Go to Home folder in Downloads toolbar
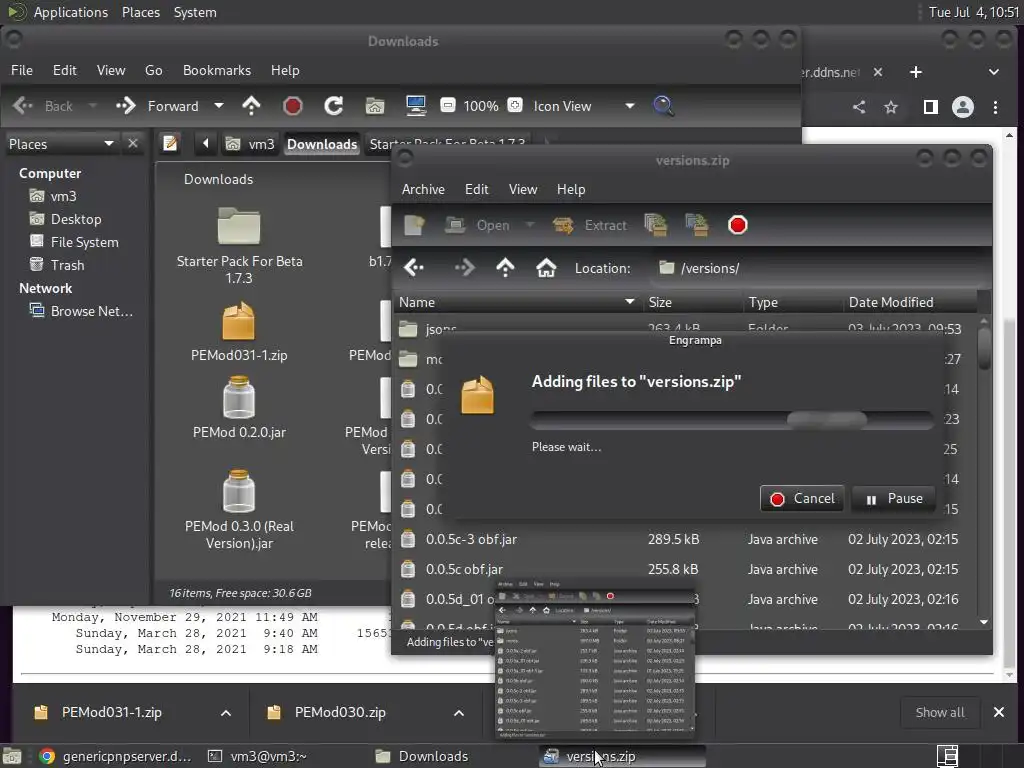The image size is (1024, 768). pos(375,106)
